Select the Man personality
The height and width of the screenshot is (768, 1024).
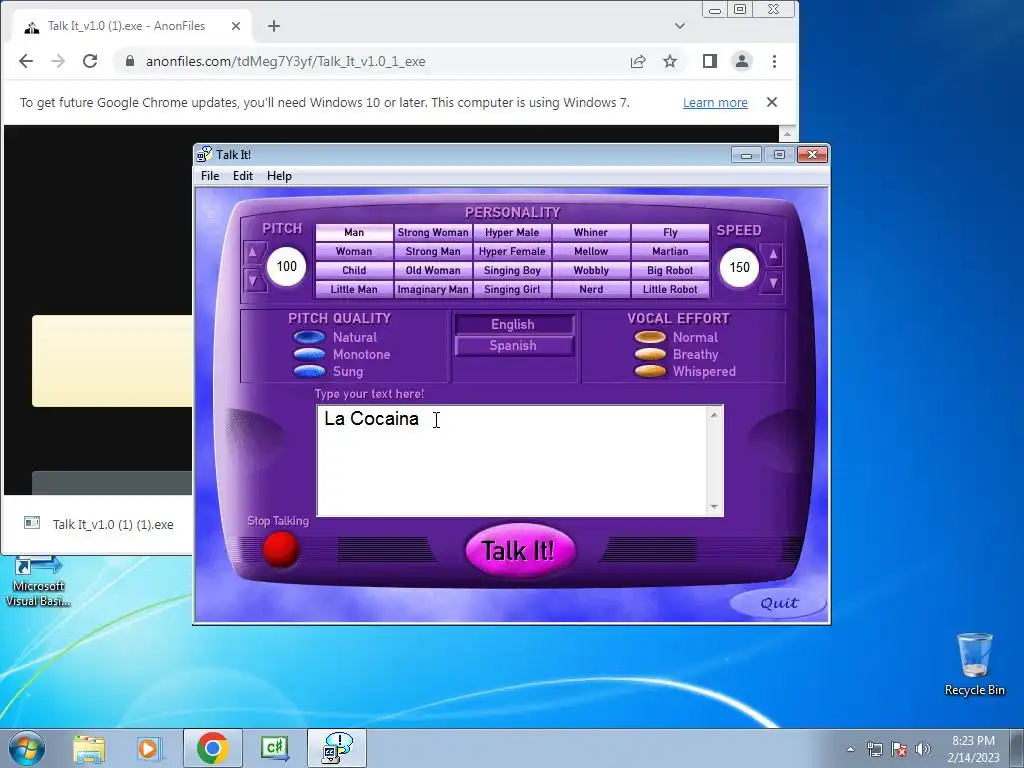point(354,232)
